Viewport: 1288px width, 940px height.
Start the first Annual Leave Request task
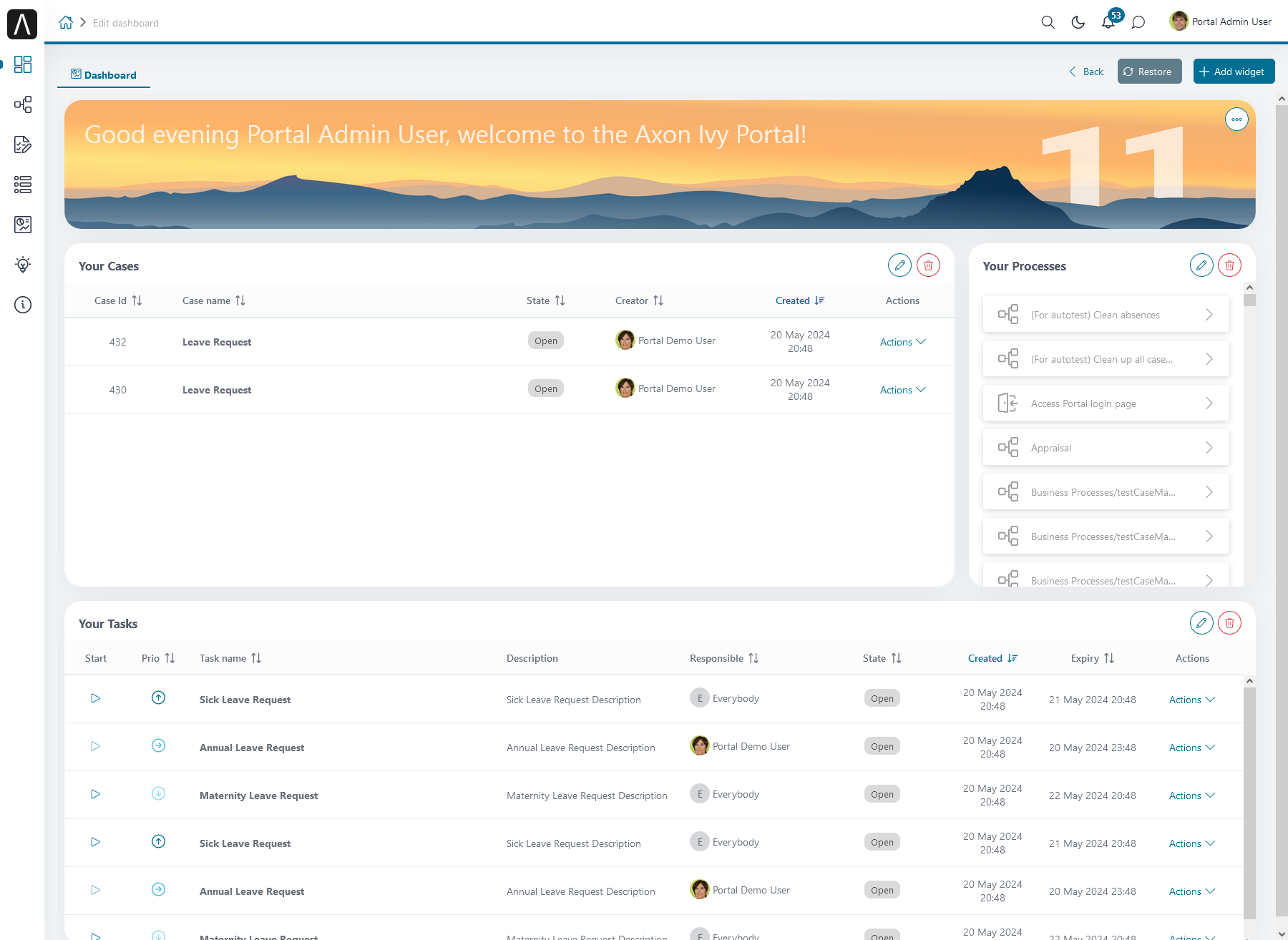tap(95, 746)
